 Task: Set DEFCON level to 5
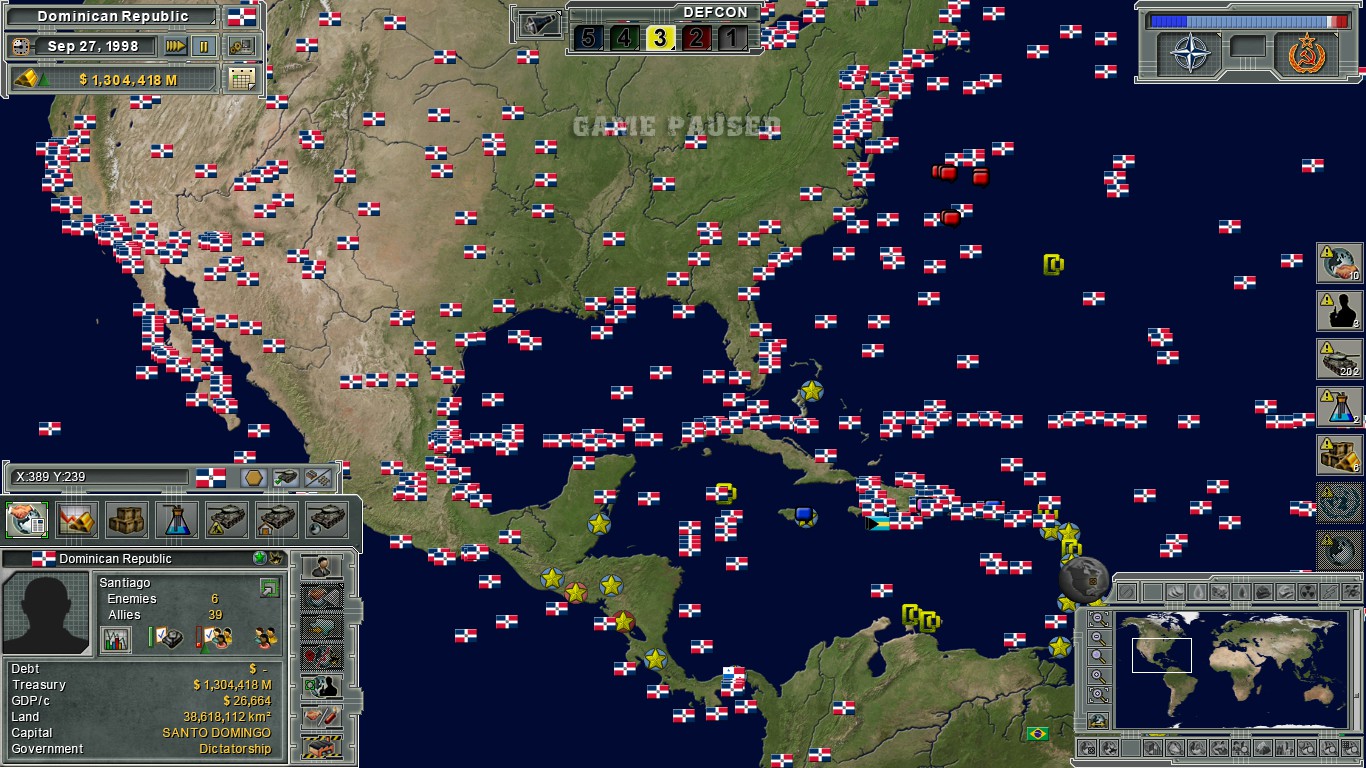click(588, 38)
